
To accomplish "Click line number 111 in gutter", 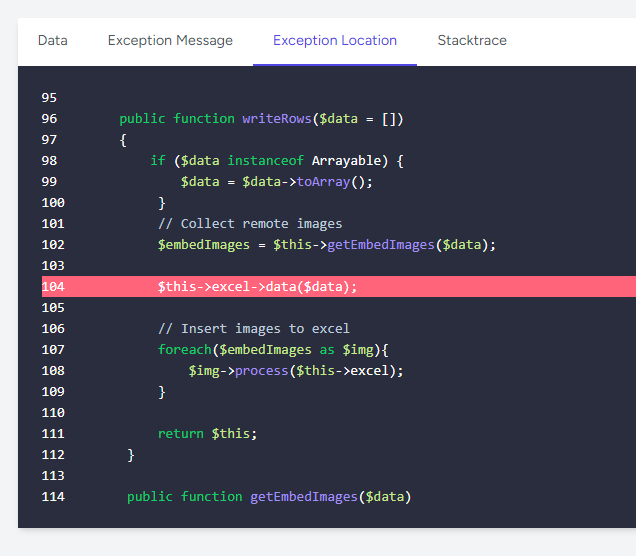I will pyautogui.click(x=53, y=434).
